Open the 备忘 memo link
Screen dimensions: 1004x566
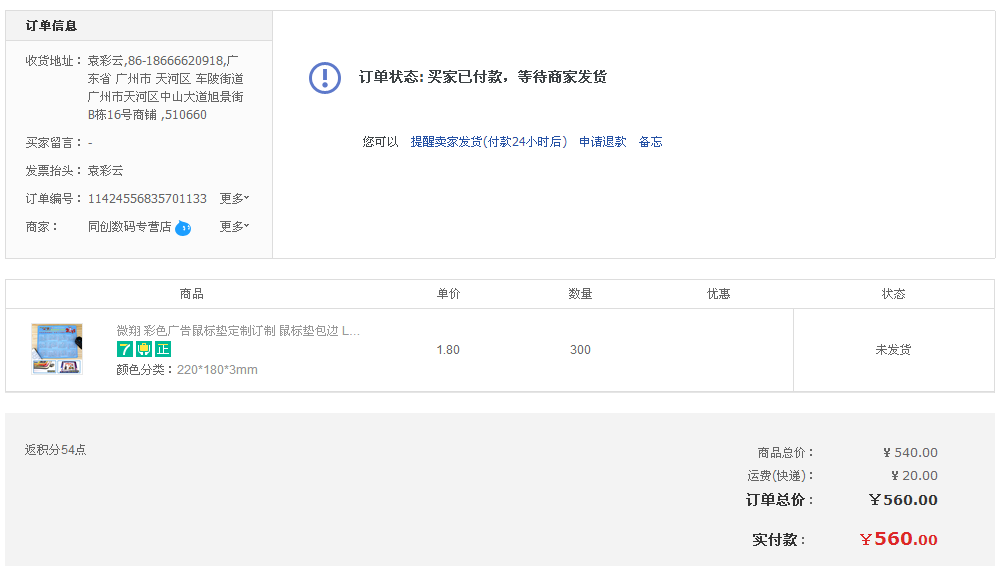point(650,142)
